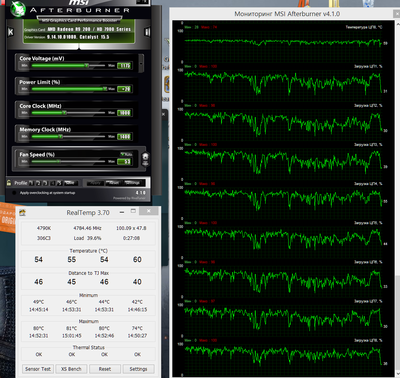Toggle apply overclocking at system startup

pos(14,193)
